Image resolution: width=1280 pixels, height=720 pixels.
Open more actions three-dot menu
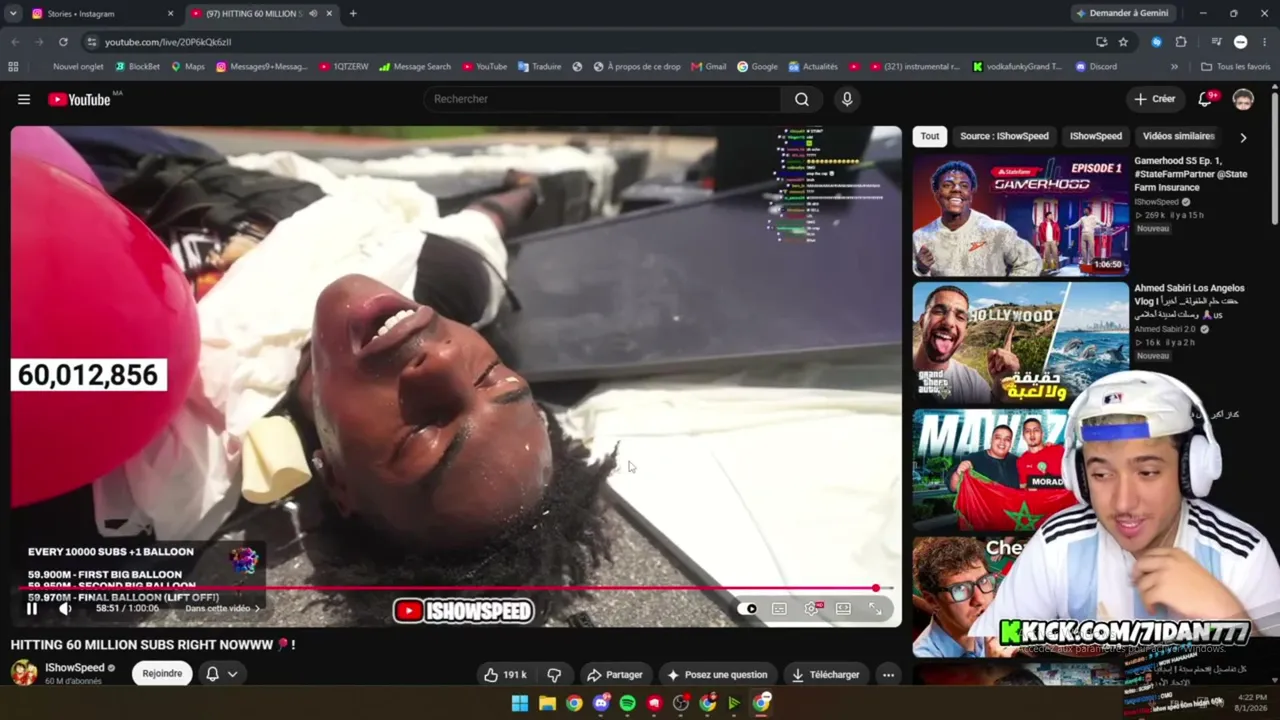[888, 675]
